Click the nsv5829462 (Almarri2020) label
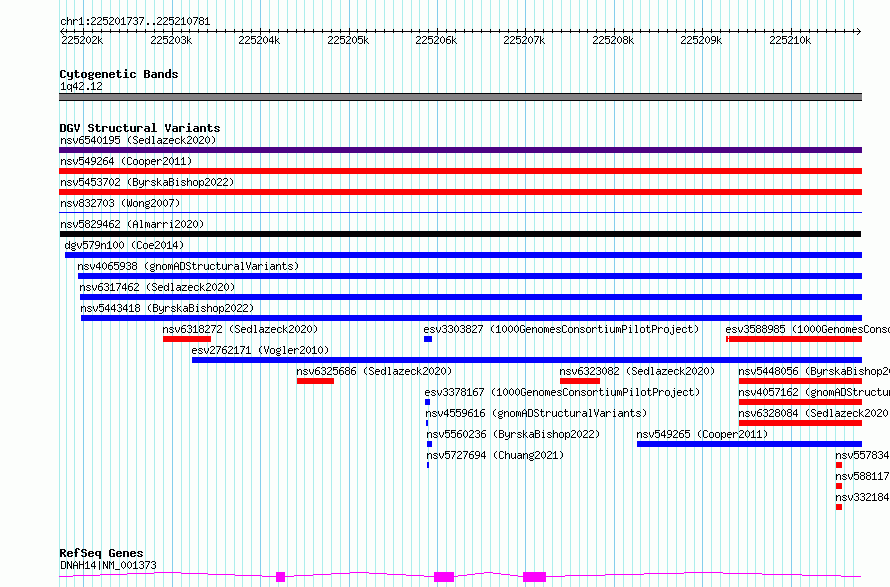The image size is (890, 587). [132, 224]
